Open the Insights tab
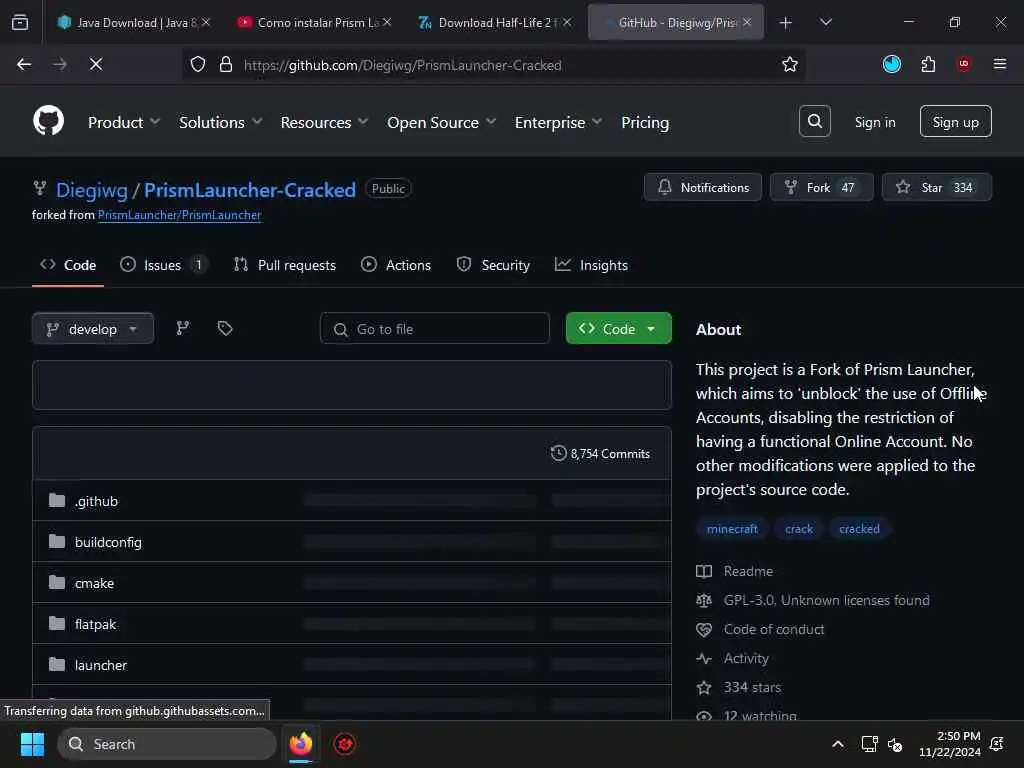 [591, 264]
